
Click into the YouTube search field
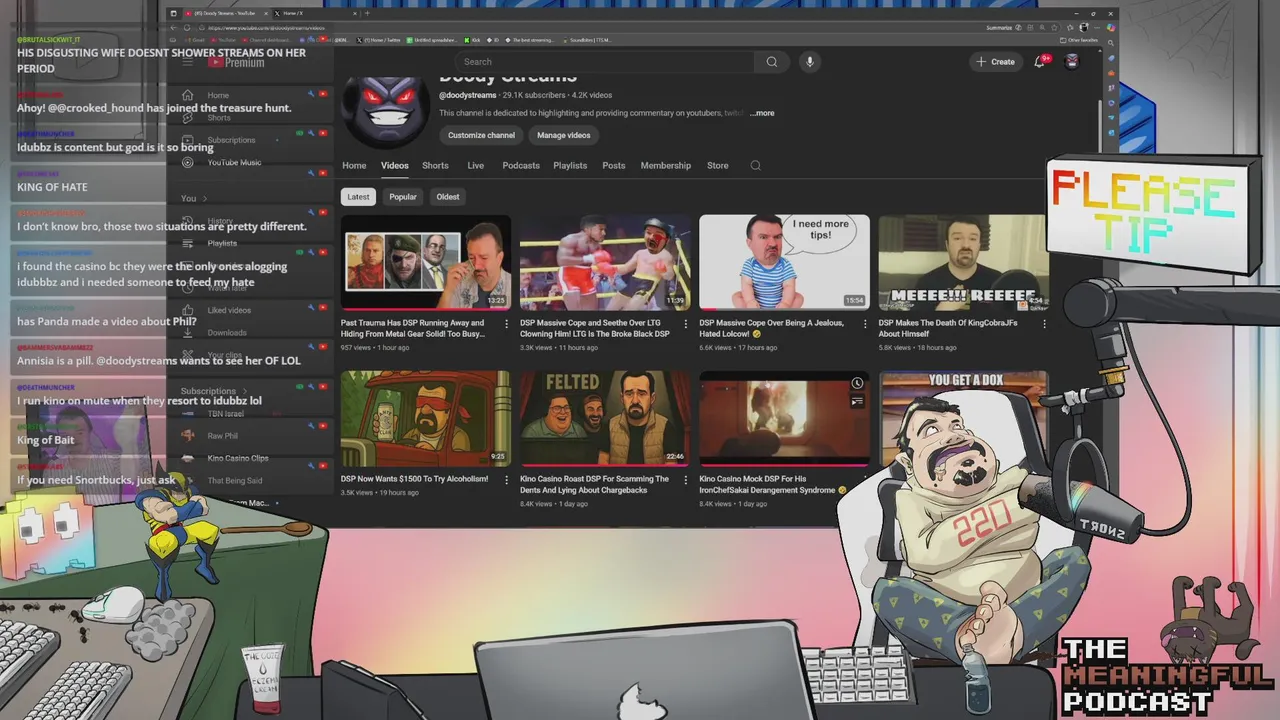click(x=605, y=62)
